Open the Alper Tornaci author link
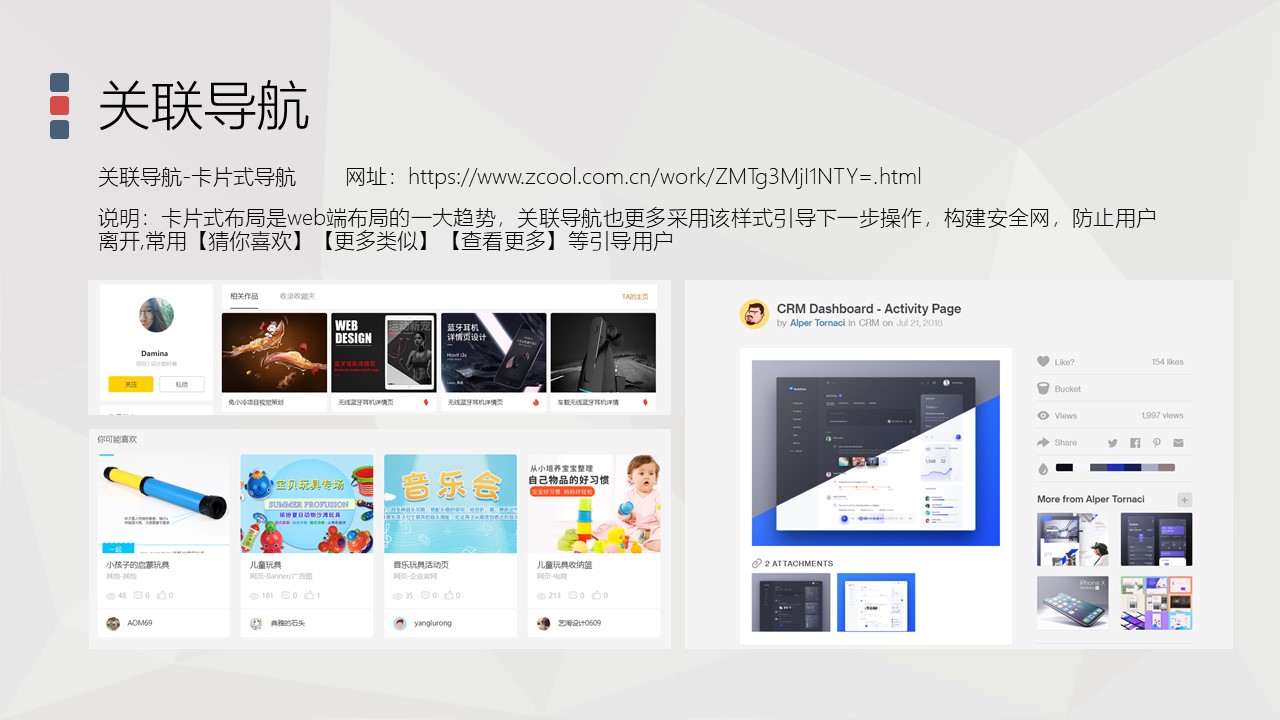Screen dimensions: 1280x720 [x=817, y=323]
